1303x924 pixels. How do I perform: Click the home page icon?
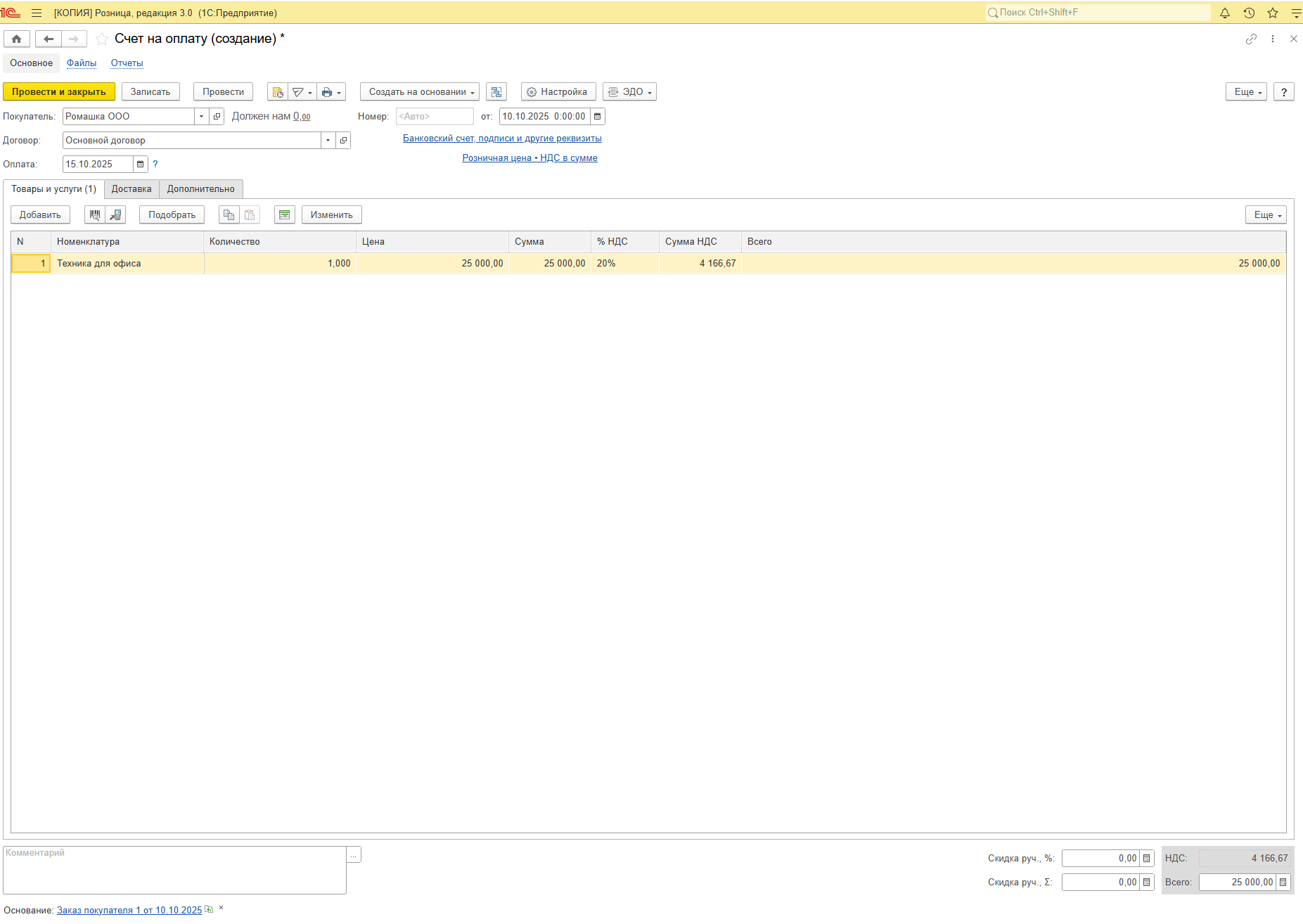click(x=17, y=39)
